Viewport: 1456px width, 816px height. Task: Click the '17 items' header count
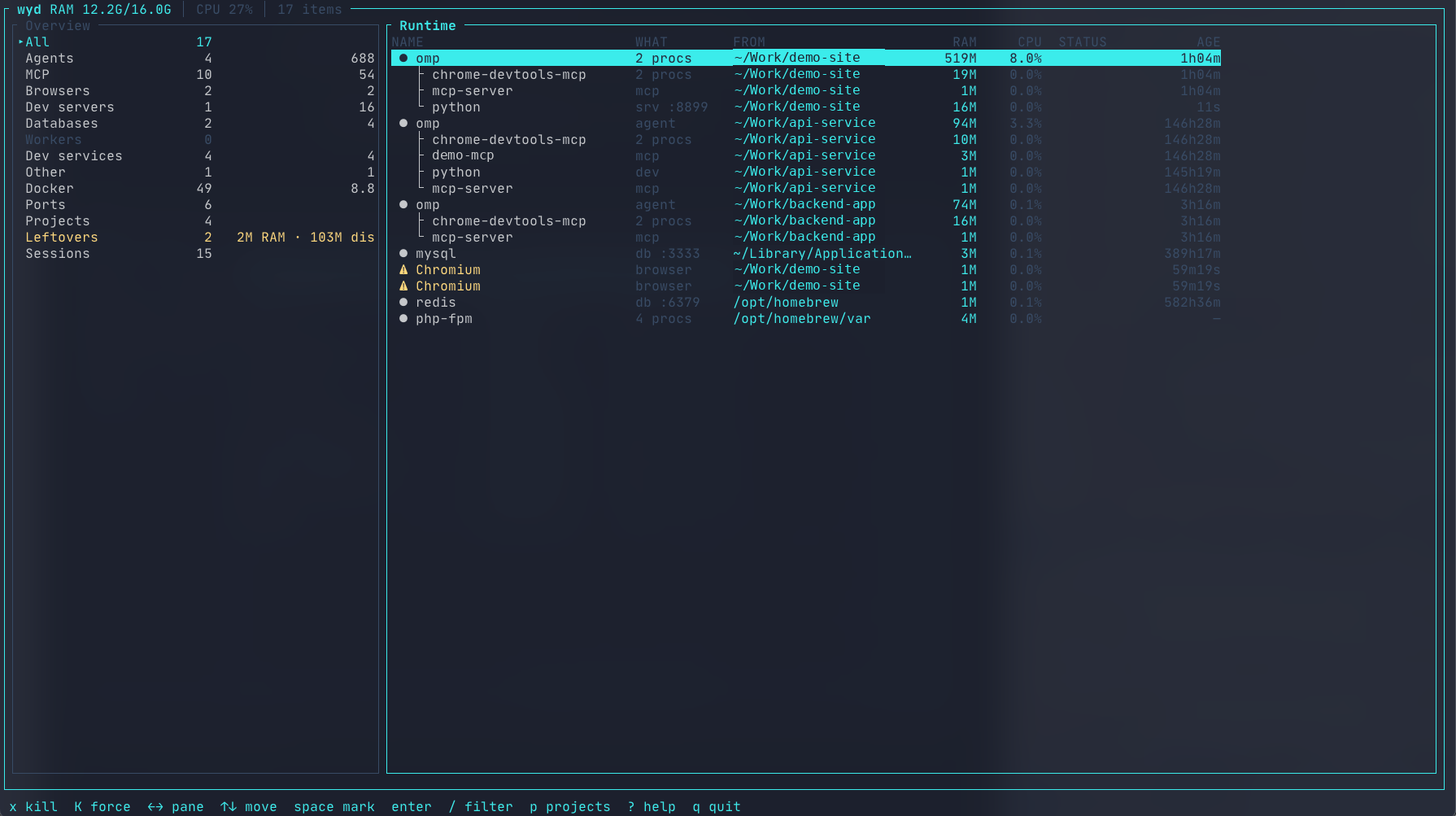310,9
